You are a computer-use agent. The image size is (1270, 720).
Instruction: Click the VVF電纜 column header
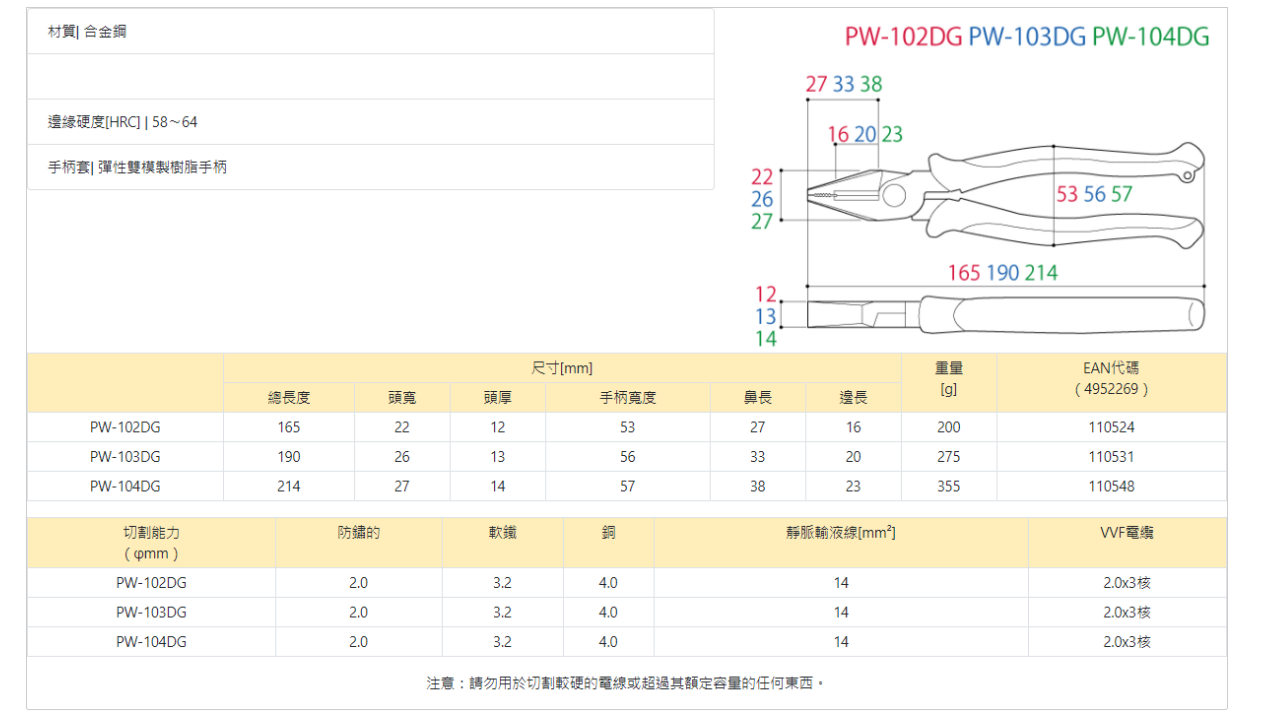pos(1127,533)
